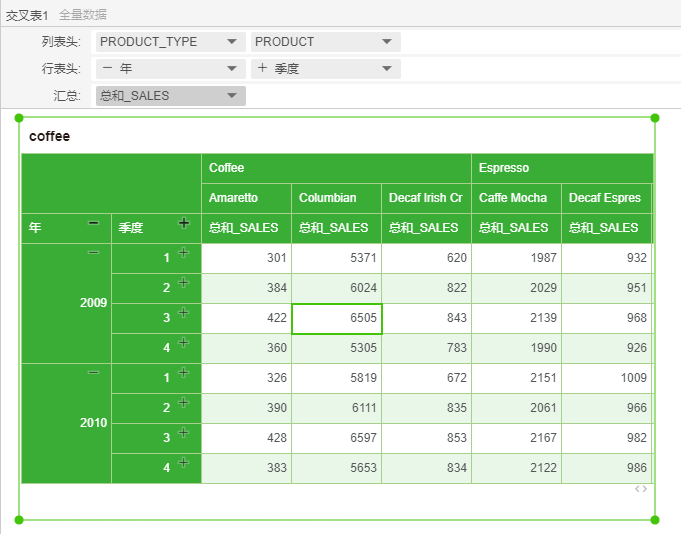Switch to the 全量数据 tab
This screenshot has width=681, height=534.
[83, 15]
